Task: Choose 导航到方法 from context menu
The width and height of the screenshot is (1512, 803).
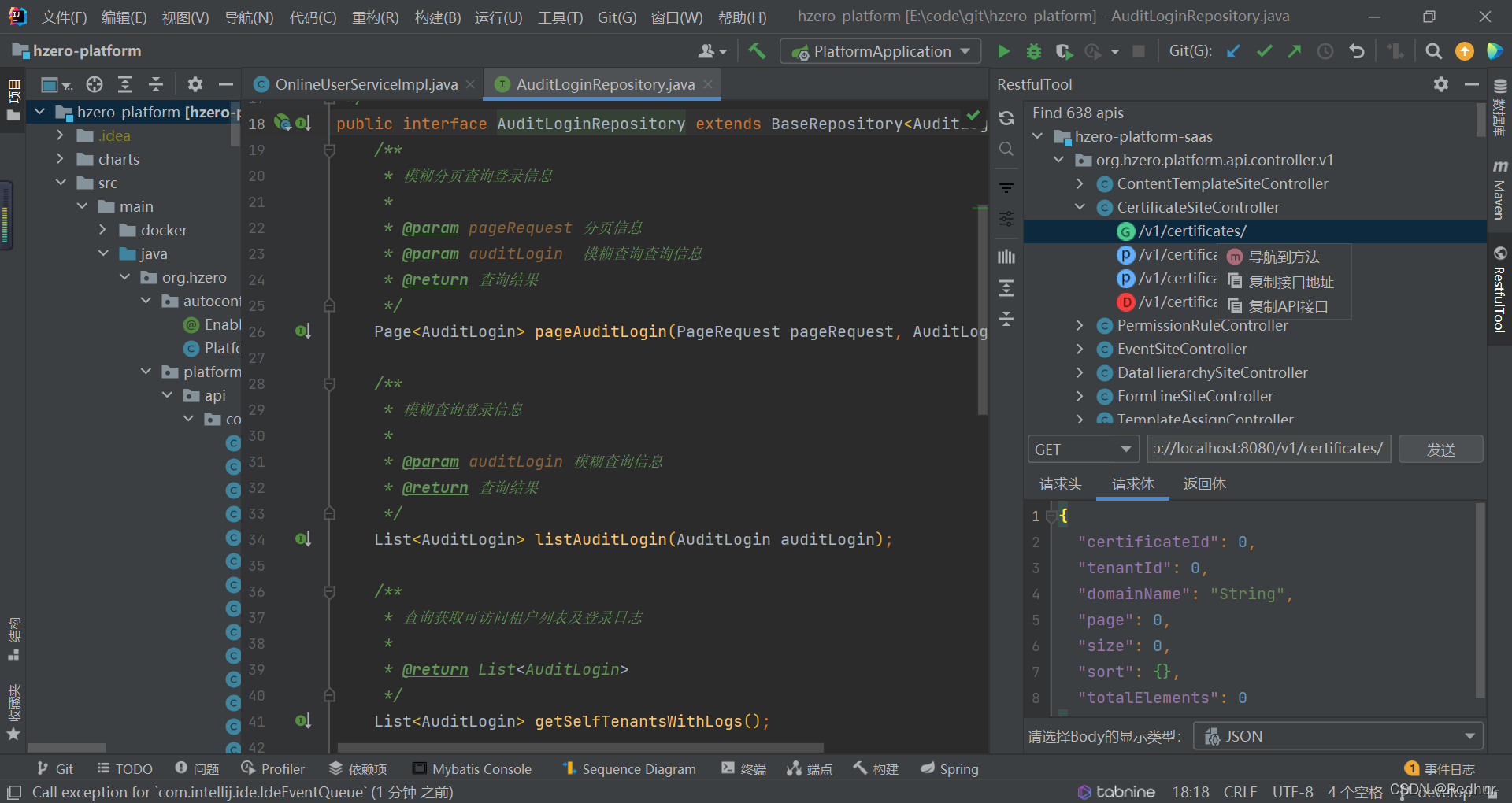Action: click(x=1284, y=257)
